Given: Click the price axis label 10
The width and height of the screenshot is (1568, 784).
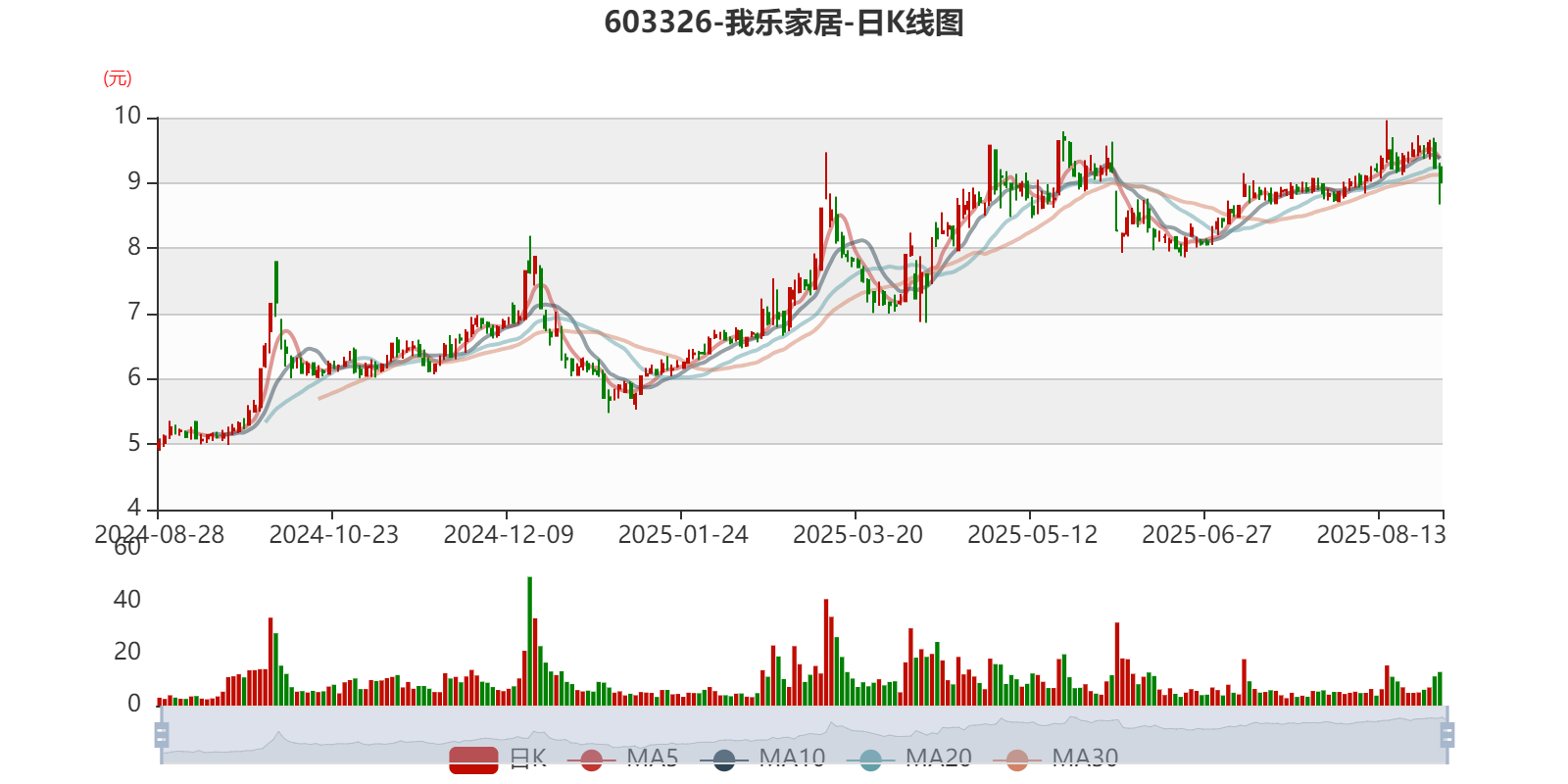Looking at the screenshot, I should click(127, 116).
